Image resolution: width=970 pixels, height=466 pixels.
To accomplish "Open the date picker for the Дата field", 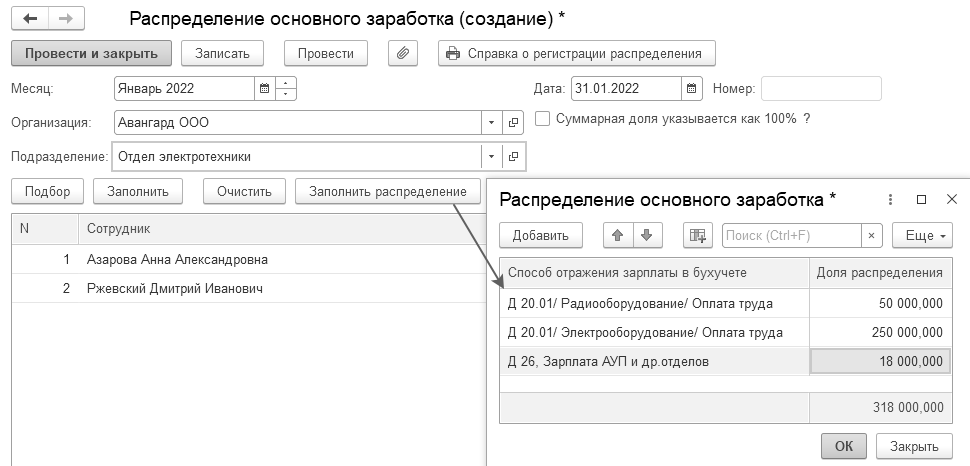I will pyautogui.click(x=691, y=88).
